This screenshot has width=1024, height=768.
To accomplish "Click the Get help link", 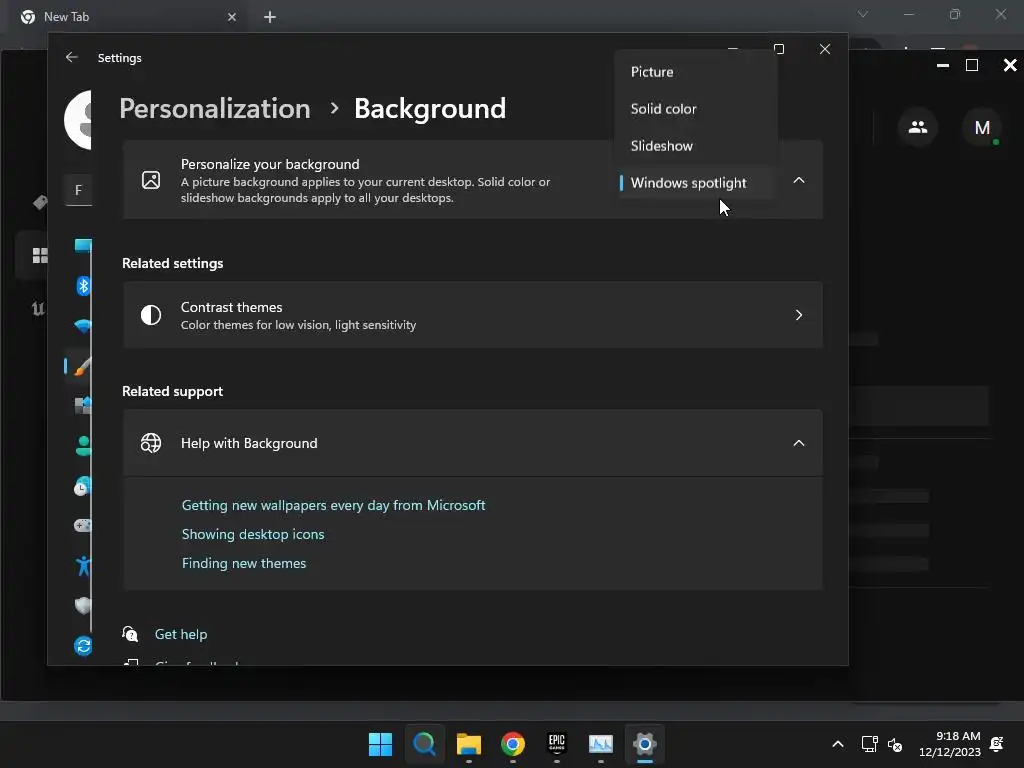I will point(181,634).
